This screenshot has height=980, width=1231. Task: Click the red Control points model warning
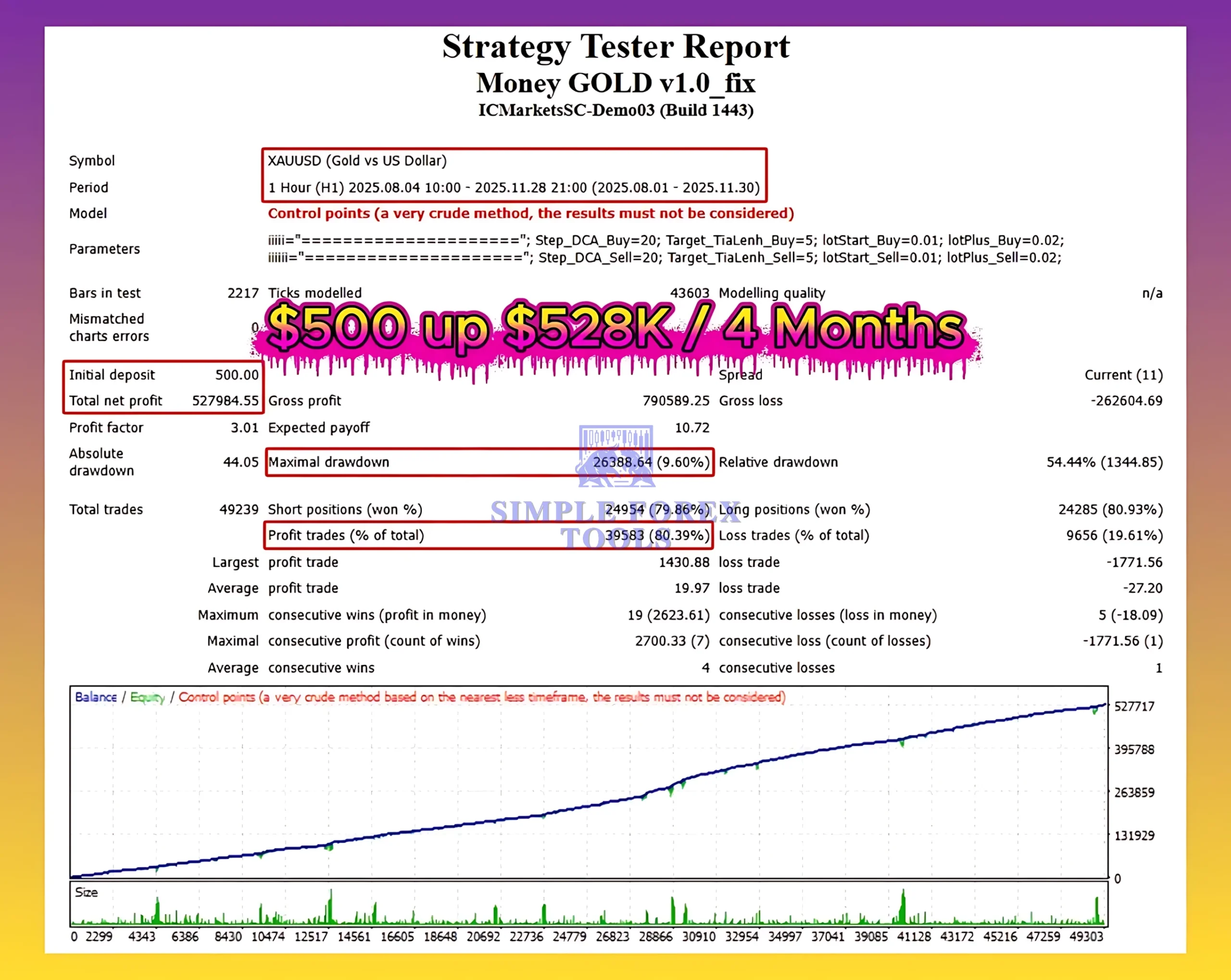(530, 213)
